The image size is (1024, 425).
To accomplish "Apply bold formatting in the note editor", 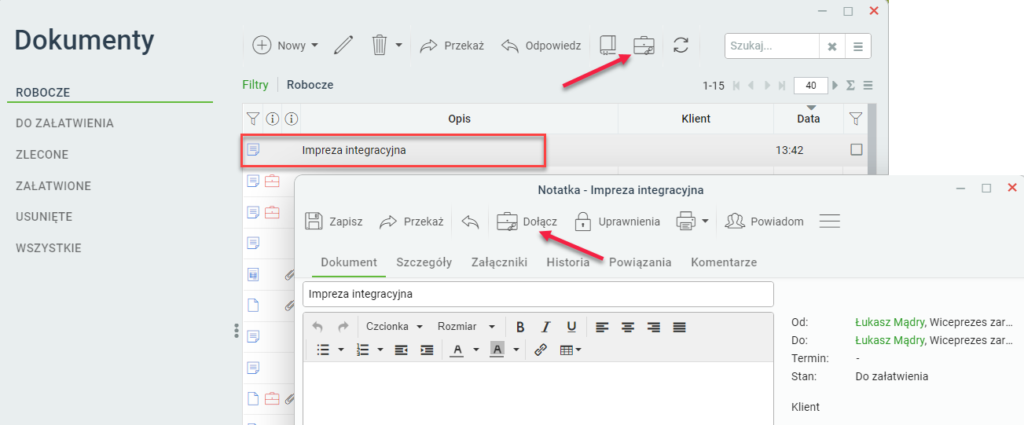I will coord(520,327).
